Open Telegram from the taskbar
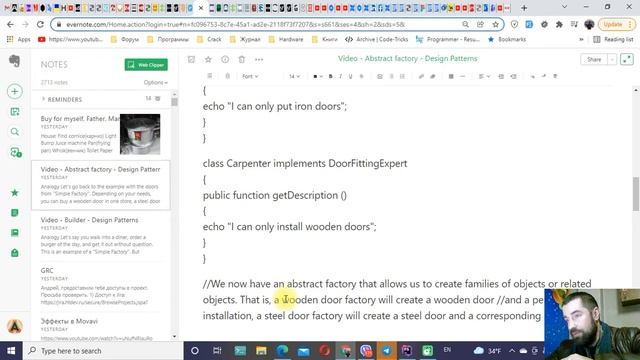Image resolution: width=640 pixels, height=360 pixels. [386, 351]
